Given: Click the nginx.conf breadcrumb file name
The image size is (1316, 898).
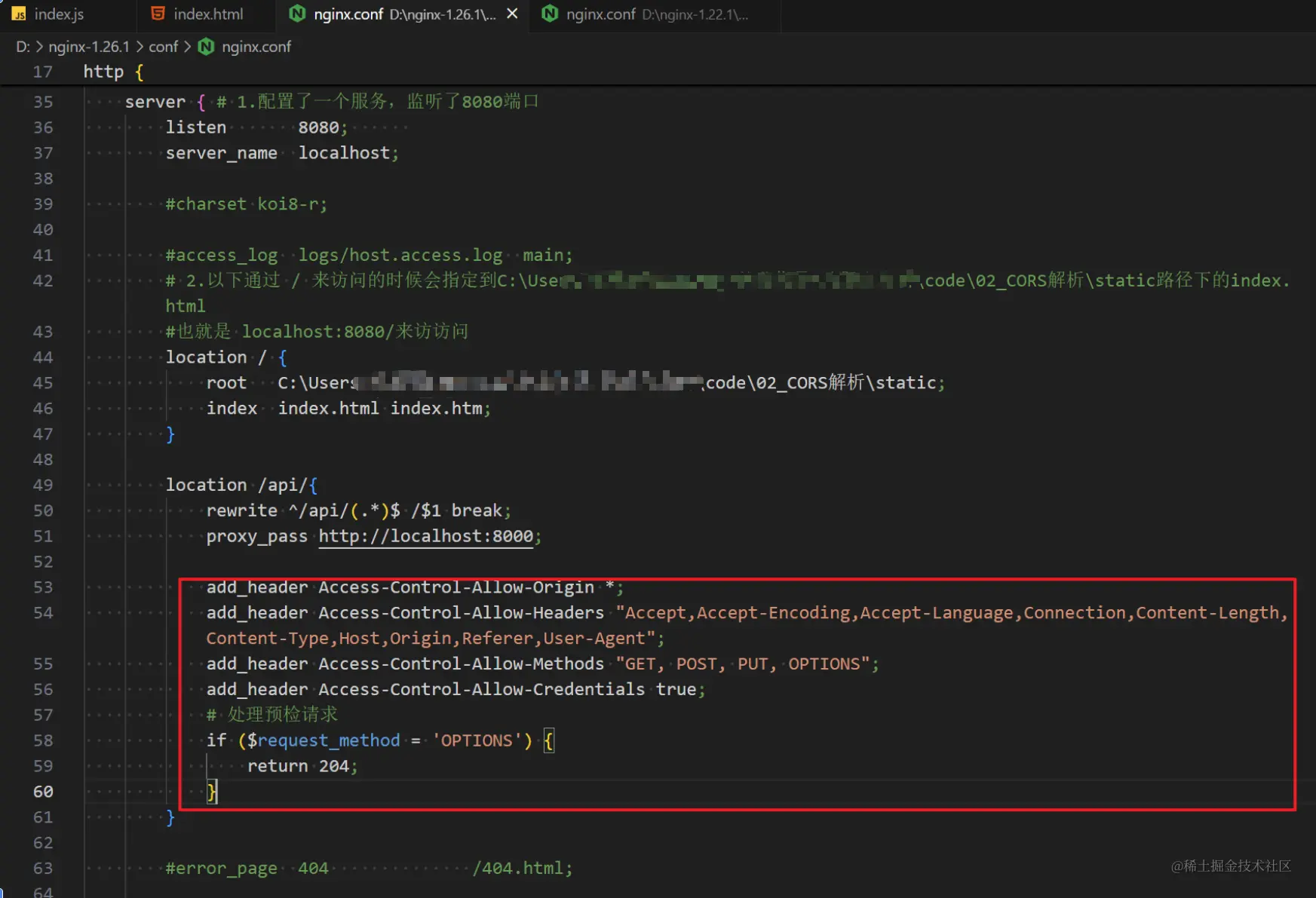Looking at the screenshot, I should coord(256,47).
